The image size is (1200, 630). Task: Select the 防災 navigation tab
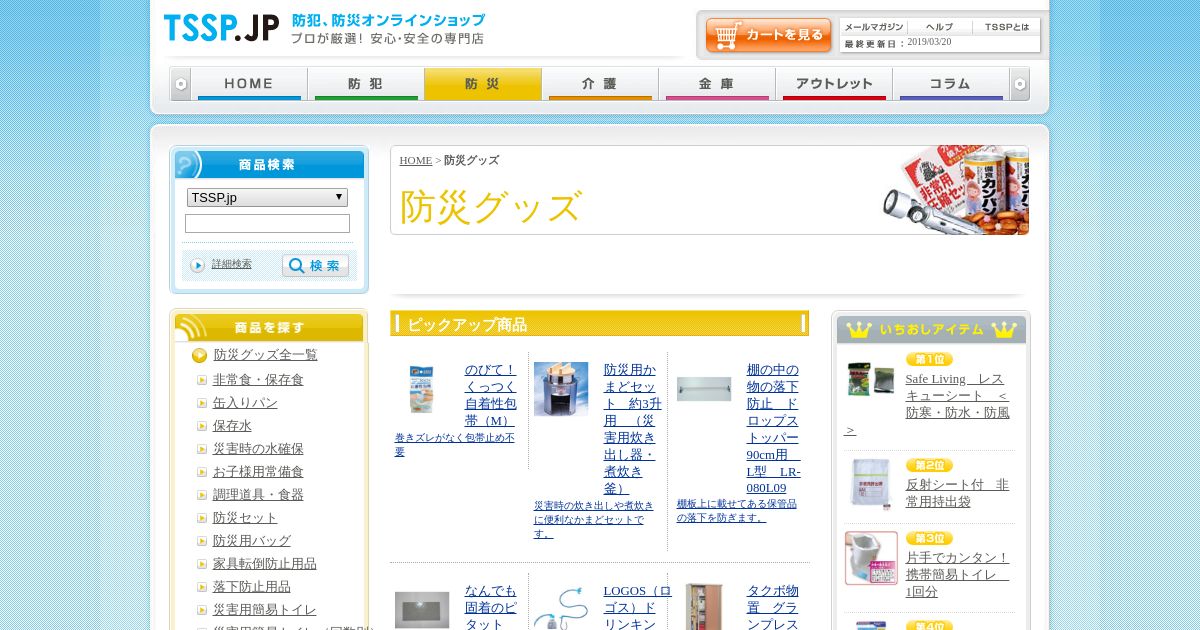(x=483, y=84)
